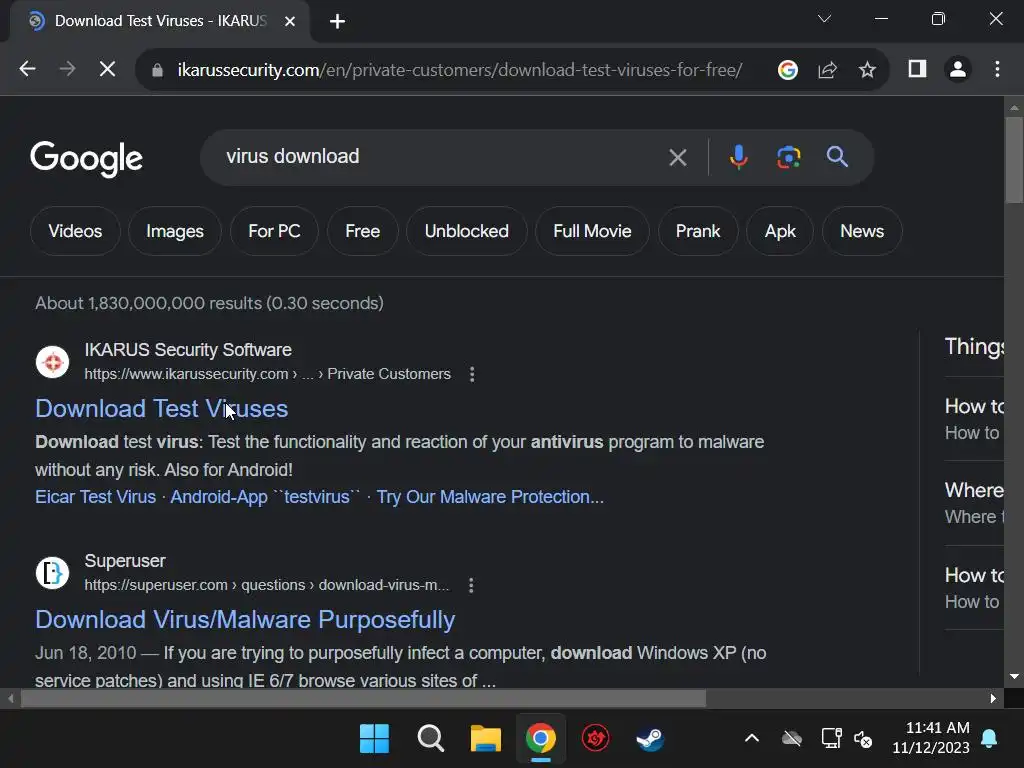Image resolution: width=1024 pixels, height=768 pixels.
Task: Open the clock and calendar flyout
Action: pos(931,738)
